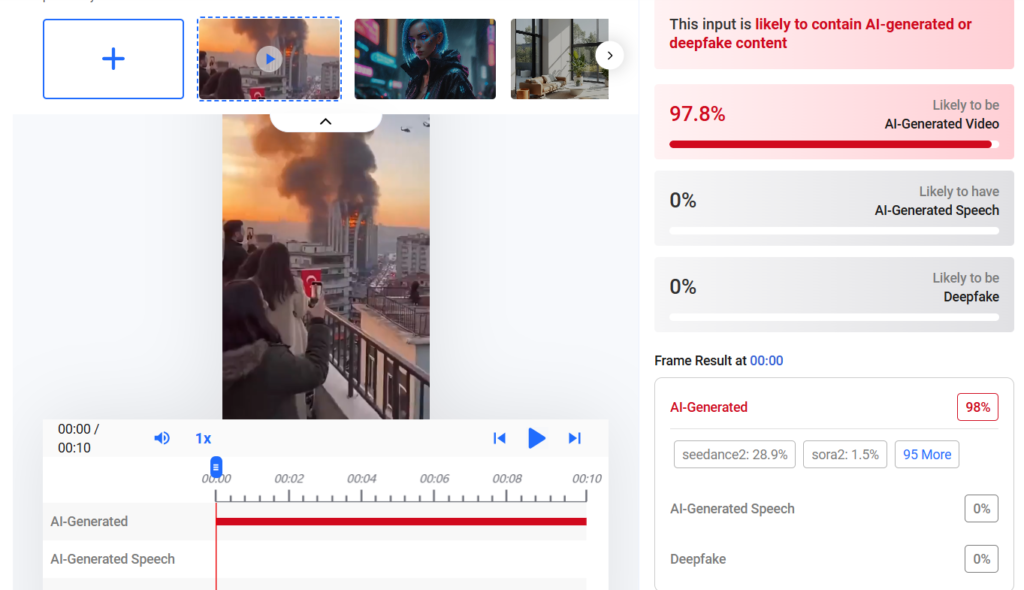Play the burning building video thumbnail
This screenshot has height=590, width=1024.
269,59
